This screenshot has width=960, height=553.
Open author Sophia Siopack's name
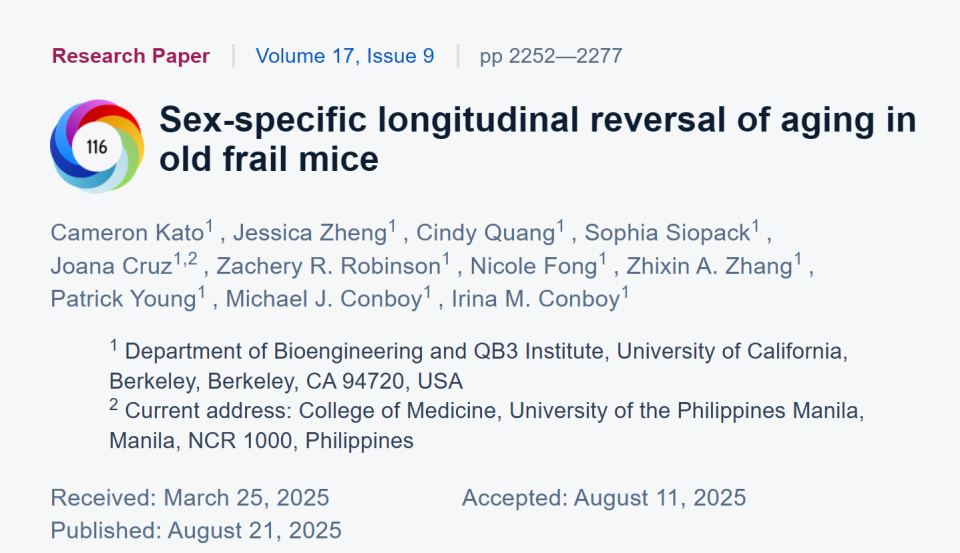click(667, 233)
